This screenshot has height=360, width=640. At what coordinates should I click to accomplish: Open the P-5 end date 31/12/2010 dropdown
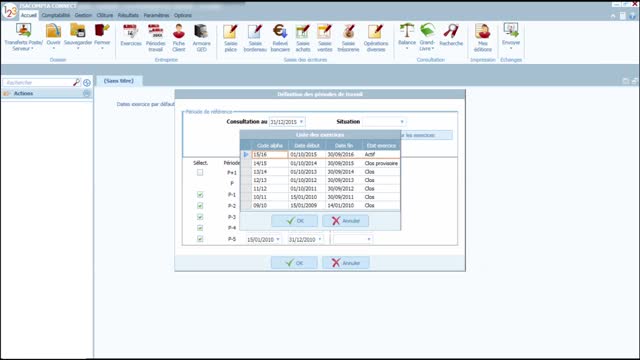tap(320, 239)
